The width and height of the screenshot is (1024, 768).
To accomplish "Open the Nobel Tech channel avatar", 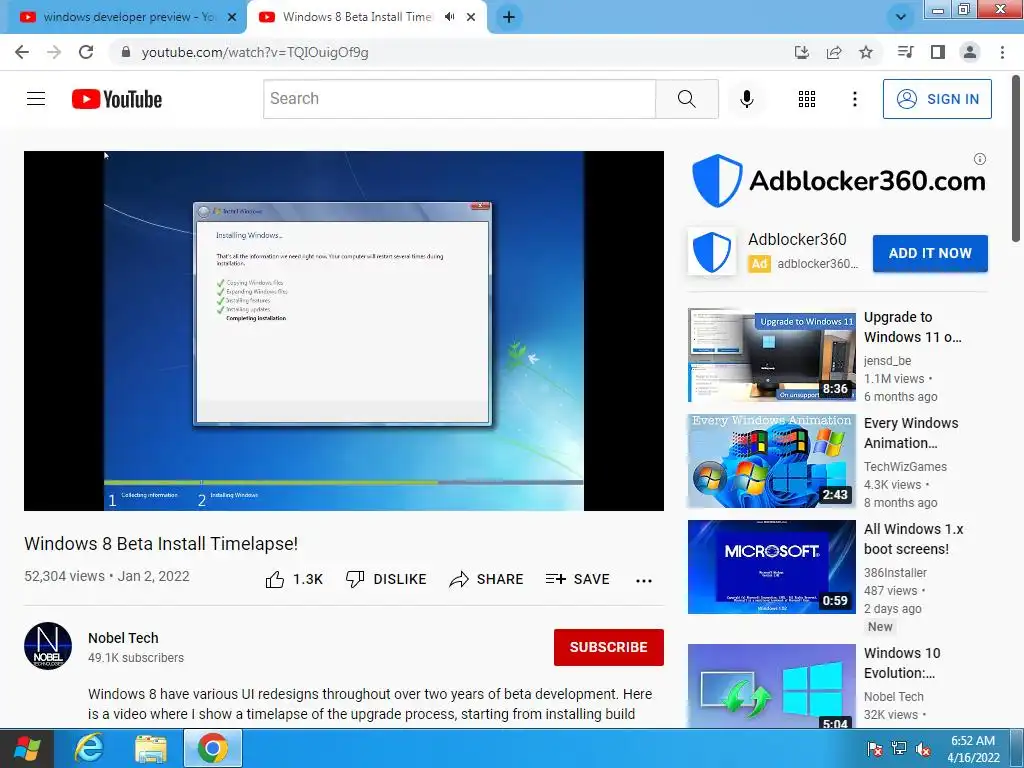I will 48,646.
